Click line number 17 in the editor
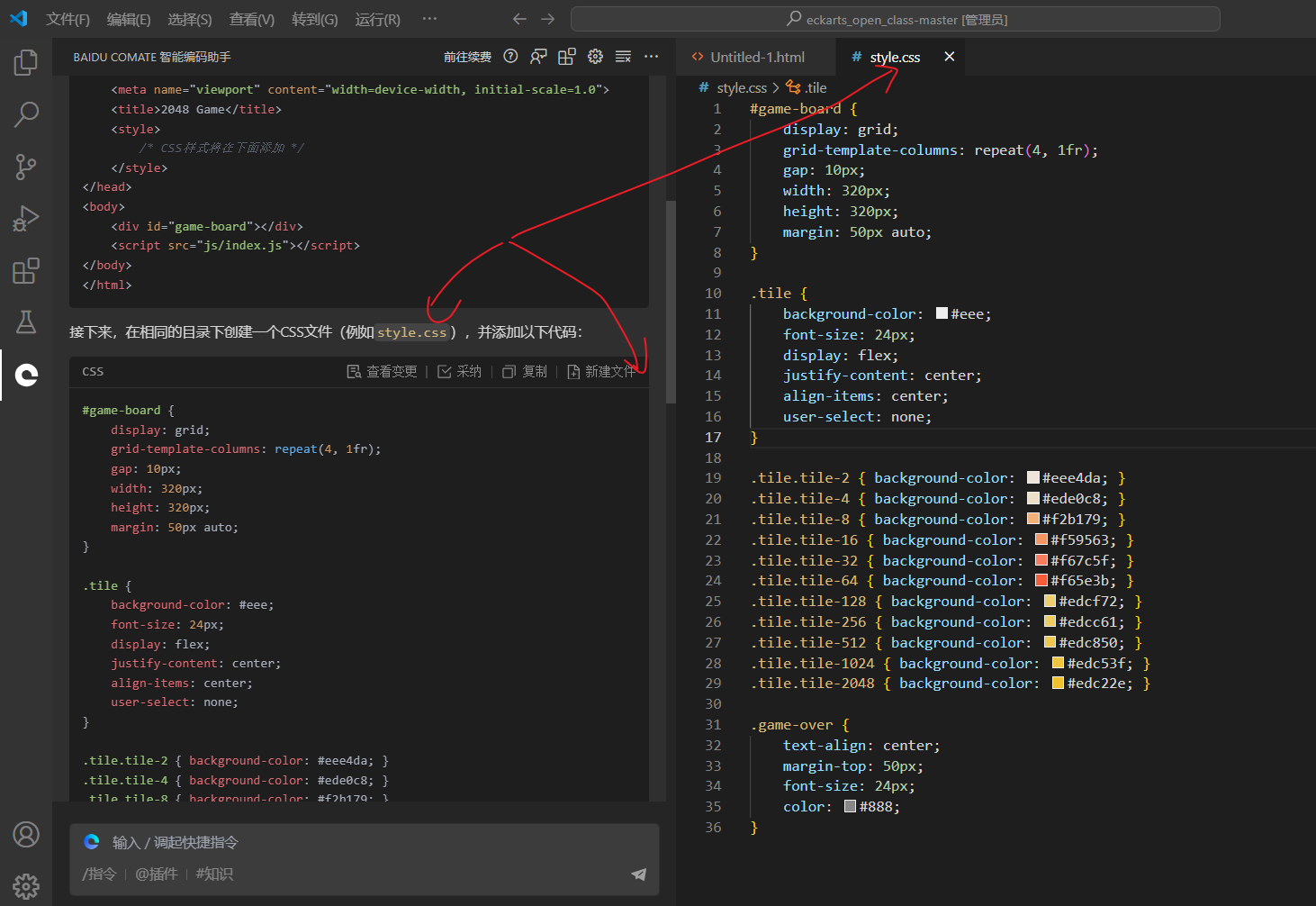 (713, 437)
